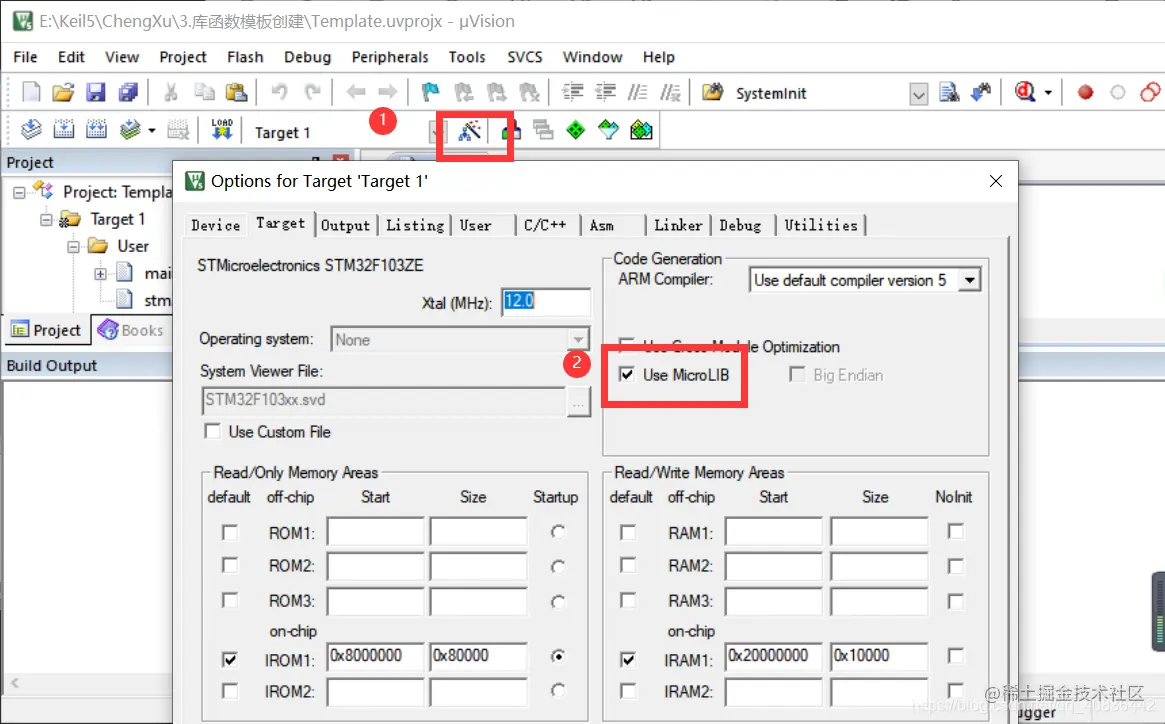Click the LOAD Download to flash icon
The height and width of the screenshot is (724, 1165).
(222, 129)
